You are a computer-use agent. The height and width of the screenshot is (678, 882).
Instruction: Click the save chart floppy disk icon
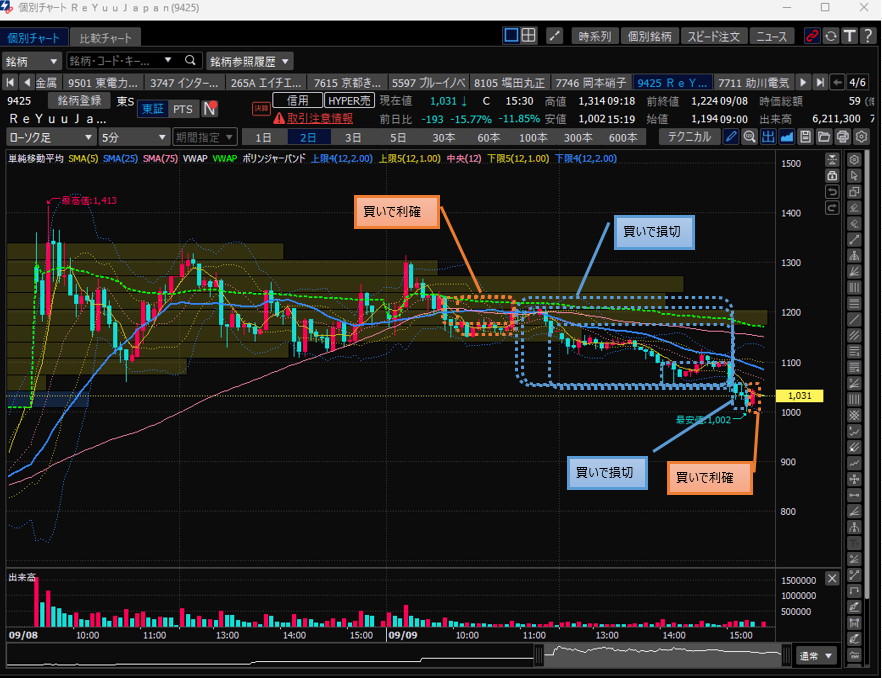pos(807,137)
